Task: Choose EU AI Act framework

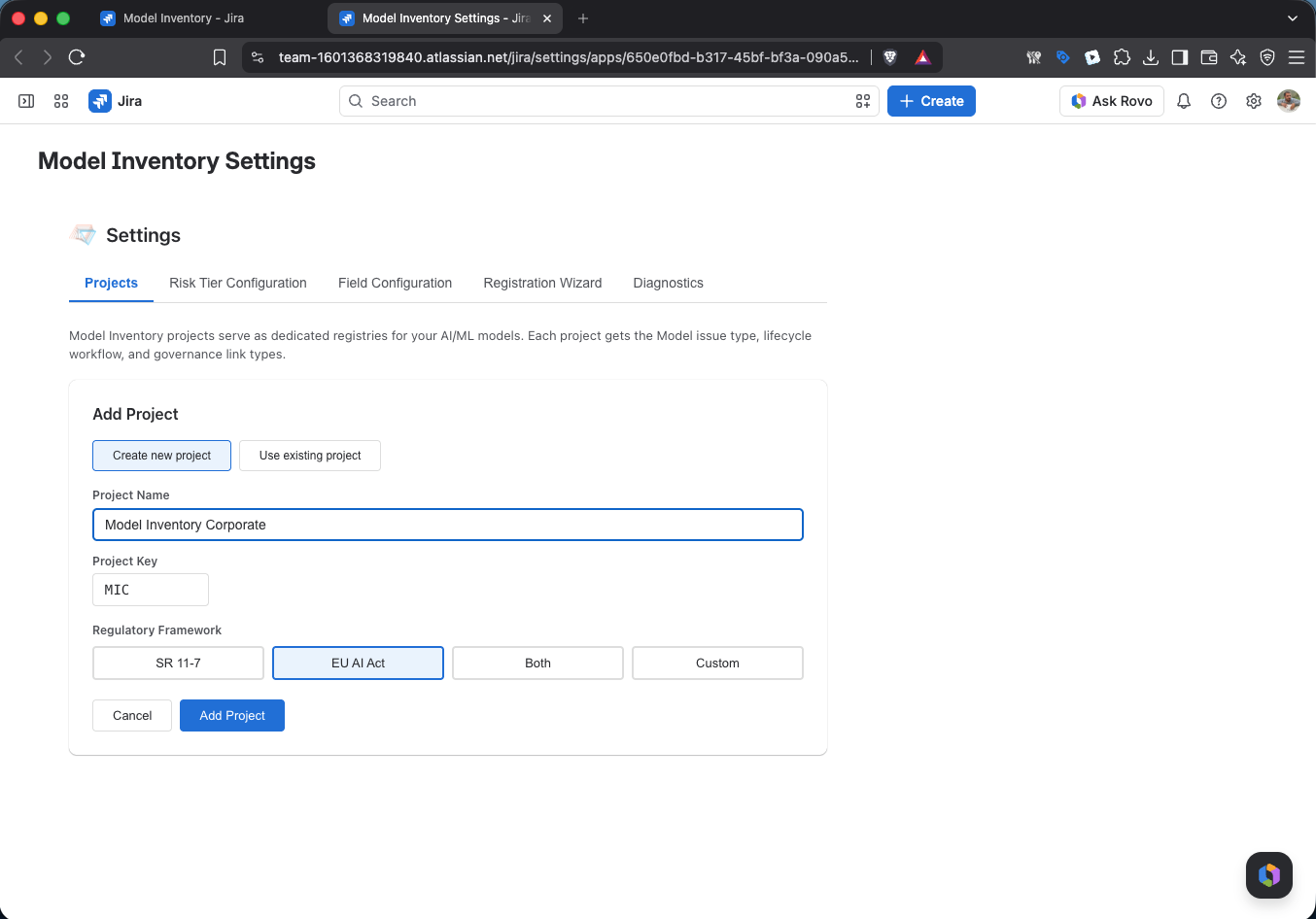Action: tap(358, 664)
